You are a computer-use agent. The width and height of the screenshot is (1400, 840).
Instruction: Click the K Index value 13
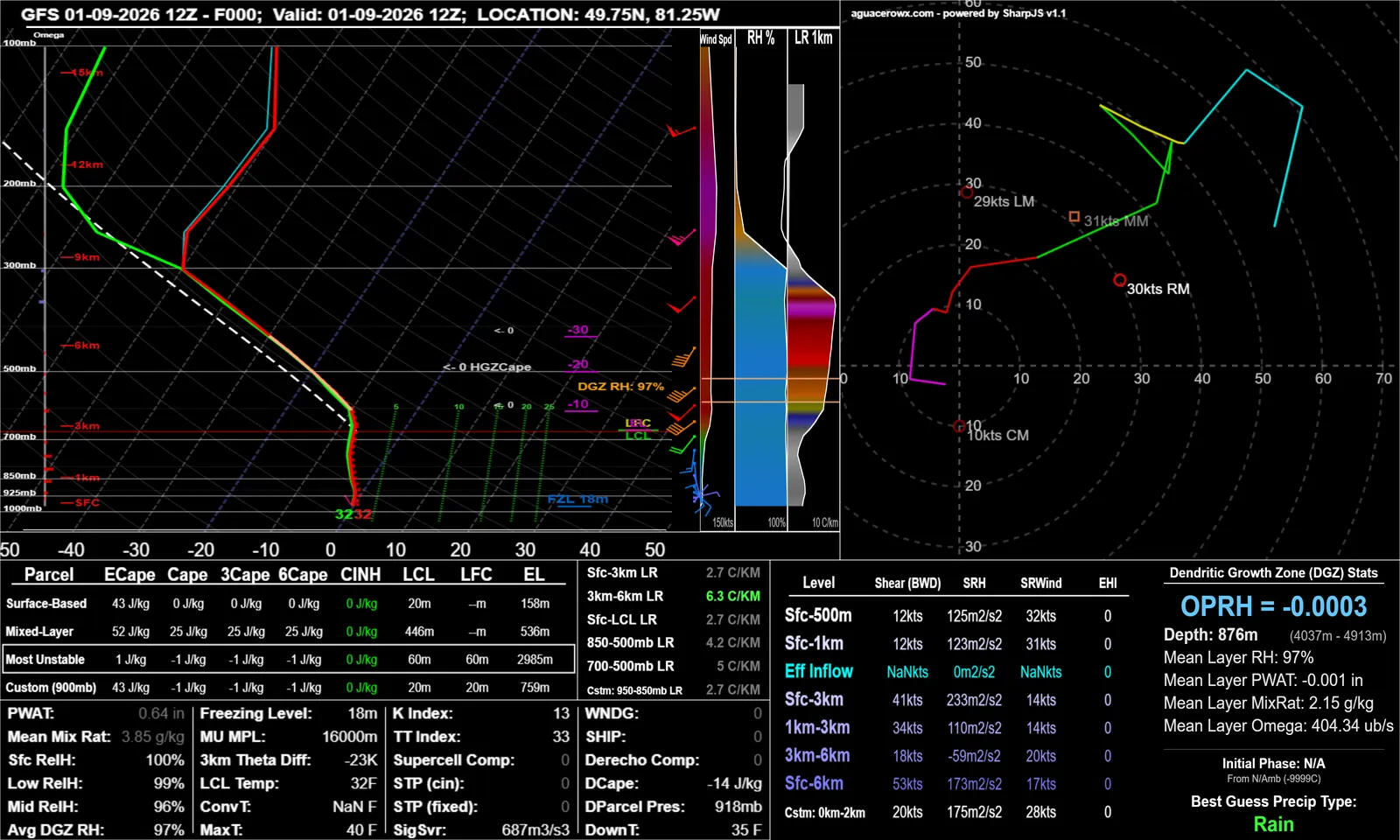coord(561,713)
